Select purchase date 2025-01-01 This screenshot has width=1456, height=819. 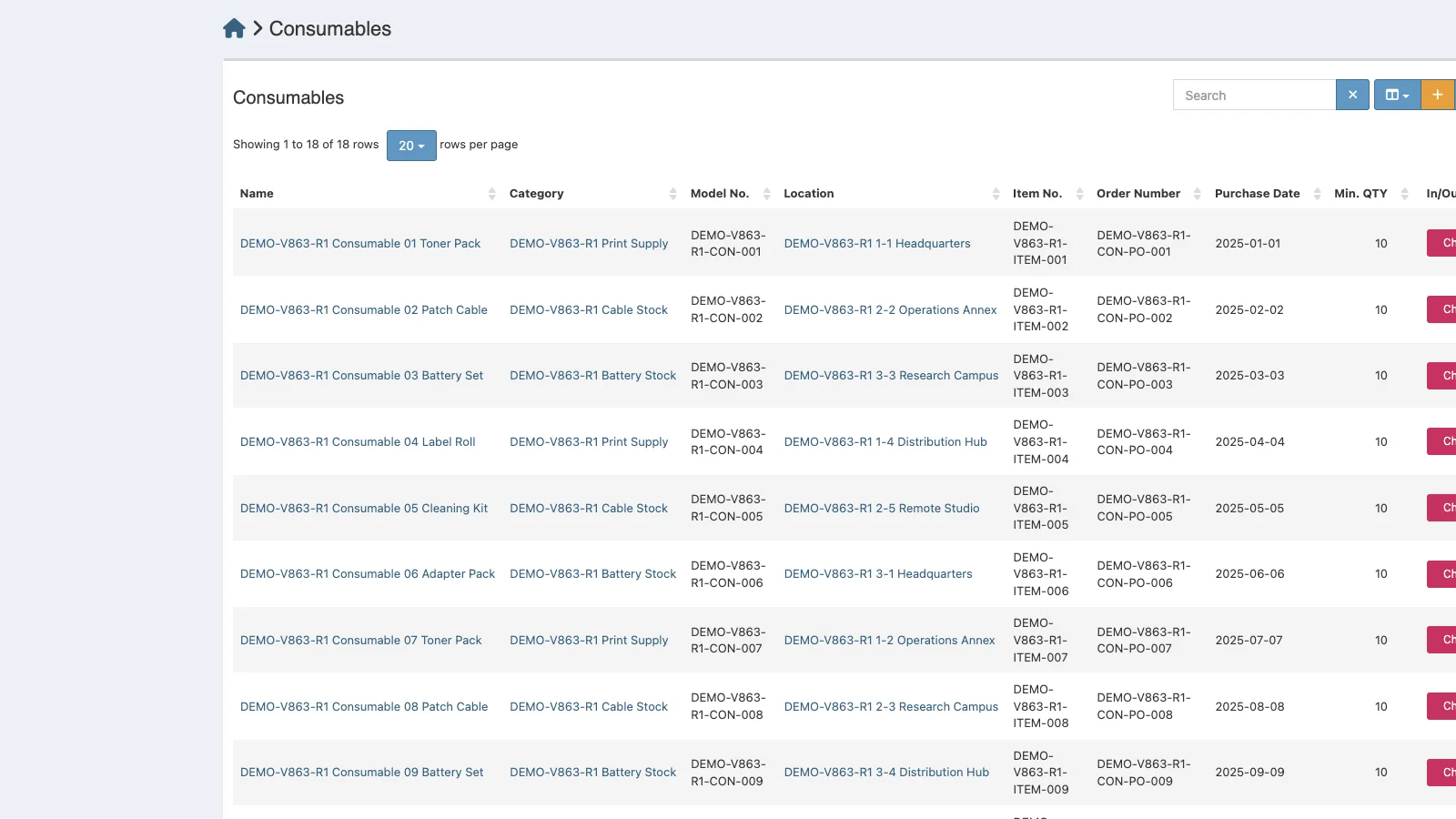[1248, 243]
